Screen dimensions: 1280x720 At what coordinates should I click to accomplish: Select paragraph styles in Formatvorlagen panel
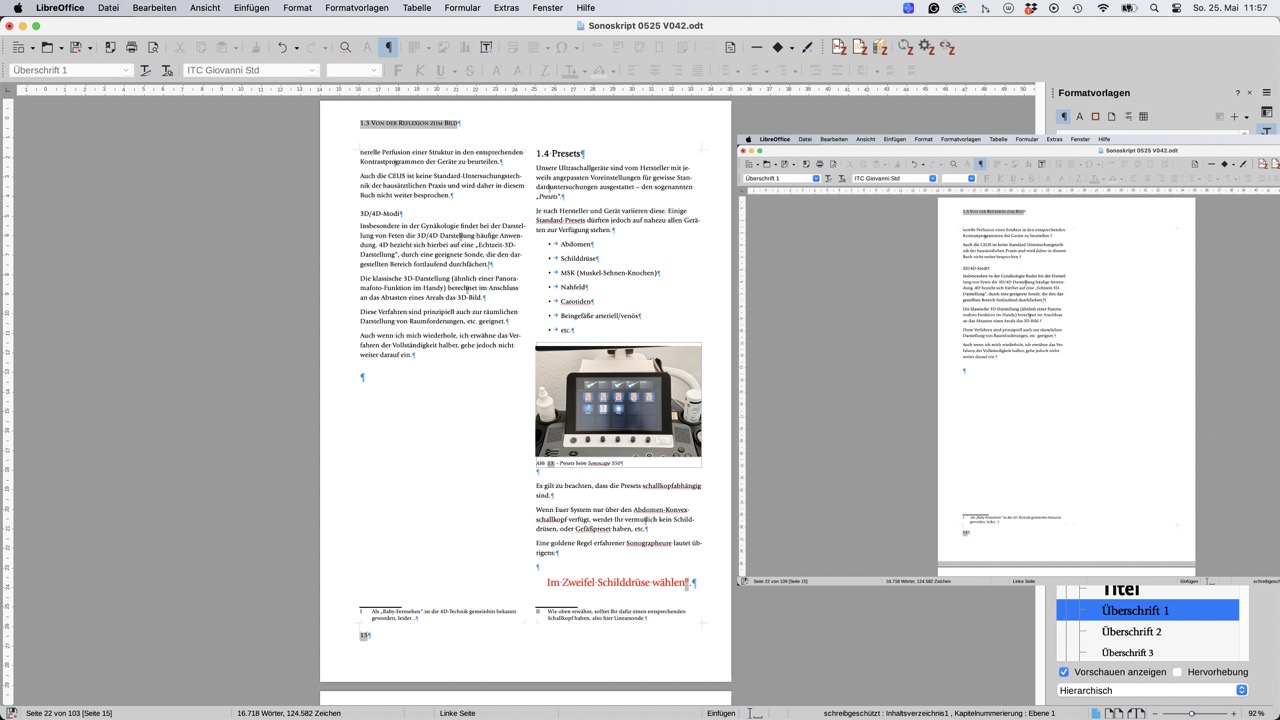point(1064,116)
